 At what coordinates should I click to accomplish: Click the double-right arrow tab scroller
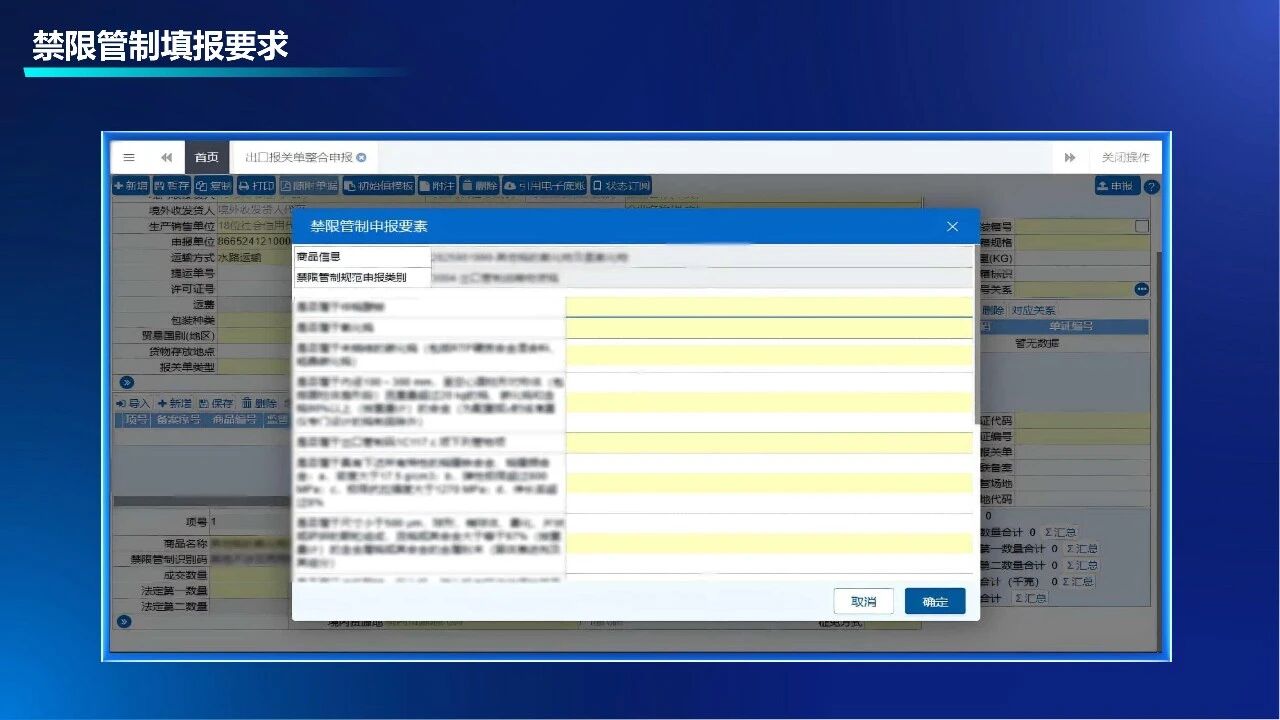pos(1070,157)
